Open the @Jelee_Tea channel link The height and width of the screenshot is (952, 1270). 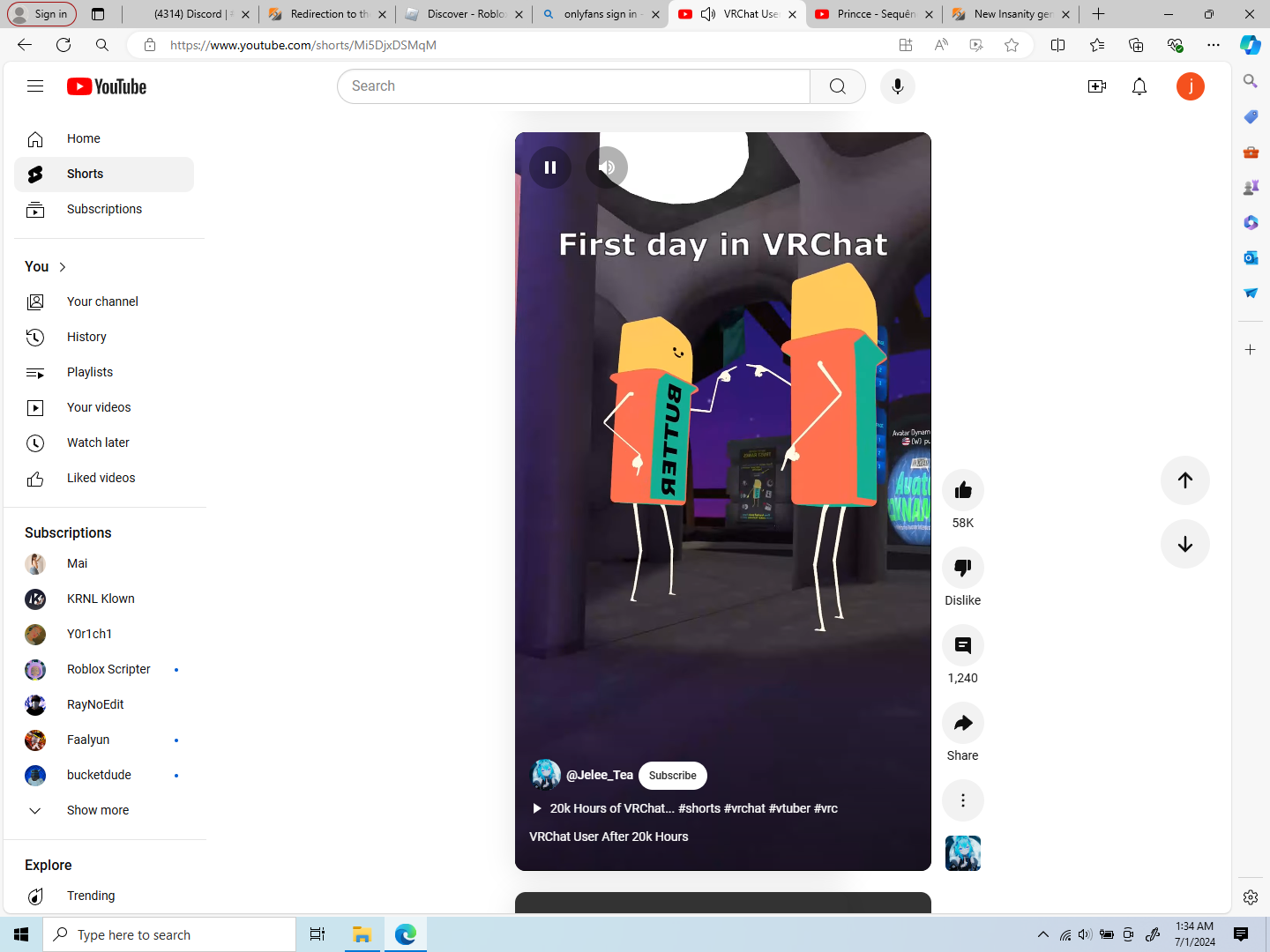pos(600,775)
